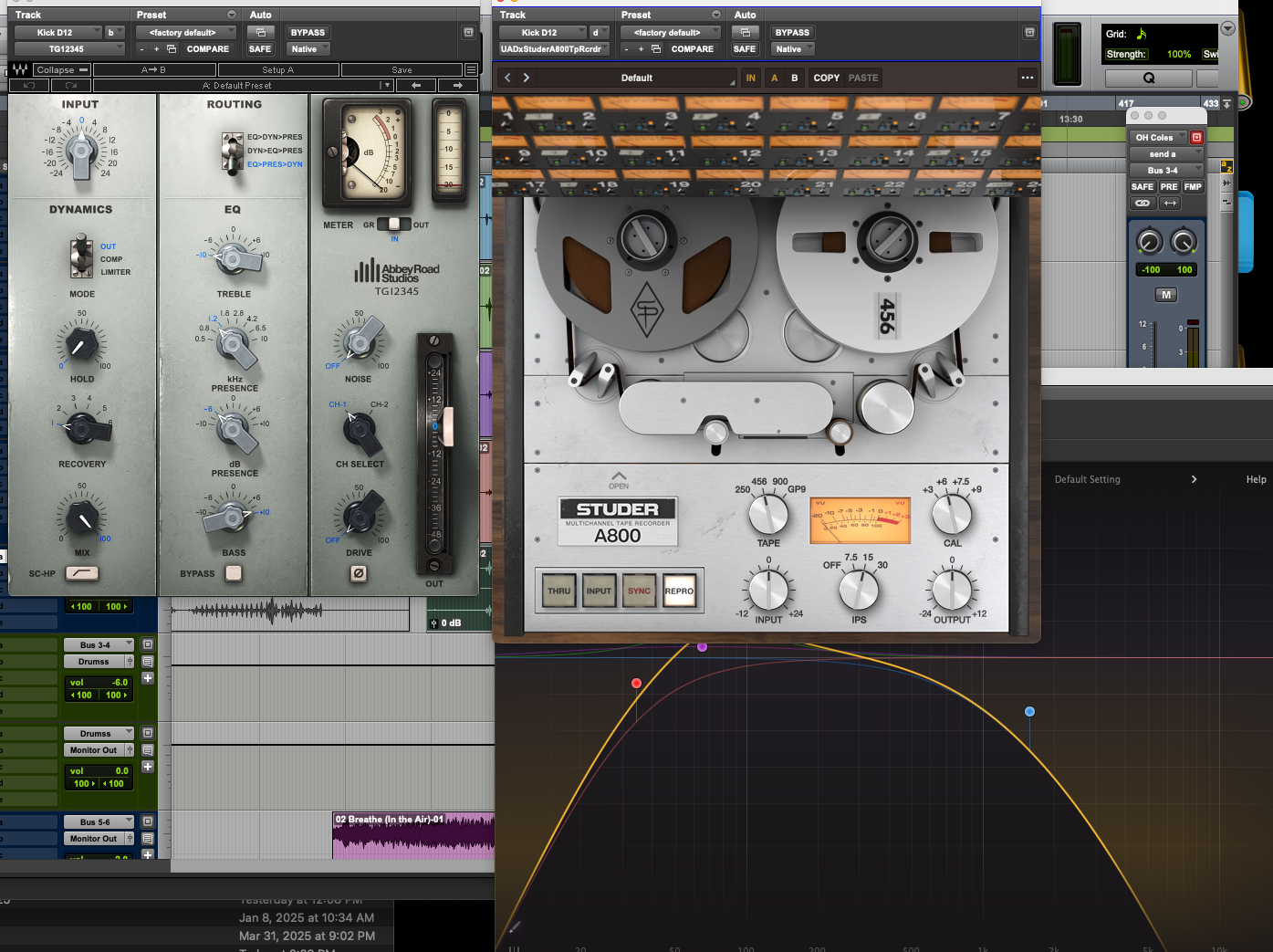Click the inverse pan arrows icon in send window

pos(1170,203)
